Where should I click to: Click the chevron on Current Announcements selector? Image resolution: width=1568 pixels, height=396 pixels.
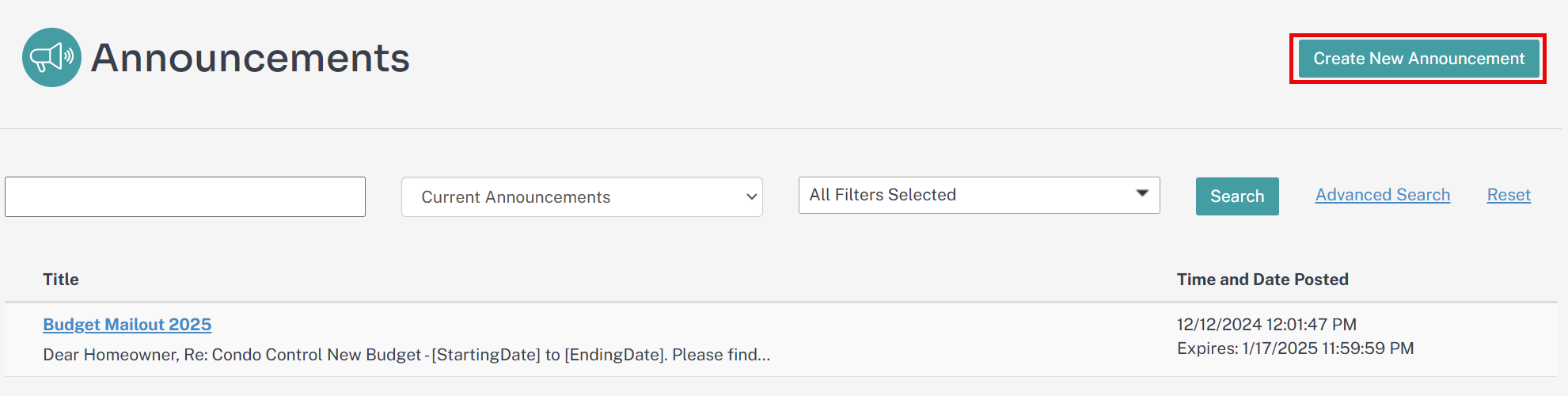pos(751,197)
